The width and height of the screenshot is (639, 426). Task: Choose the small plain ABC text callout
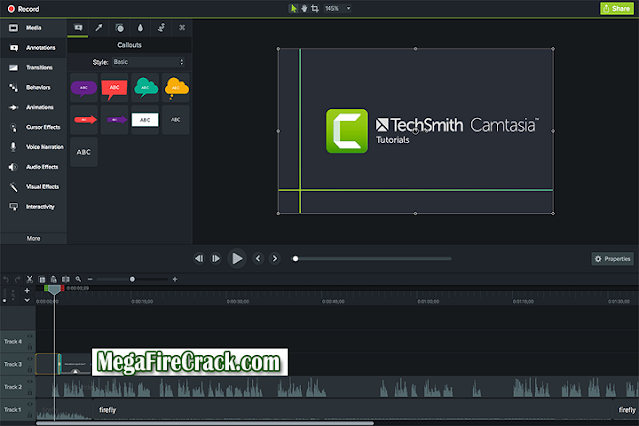pyautogui.click(x=176, y=120)
